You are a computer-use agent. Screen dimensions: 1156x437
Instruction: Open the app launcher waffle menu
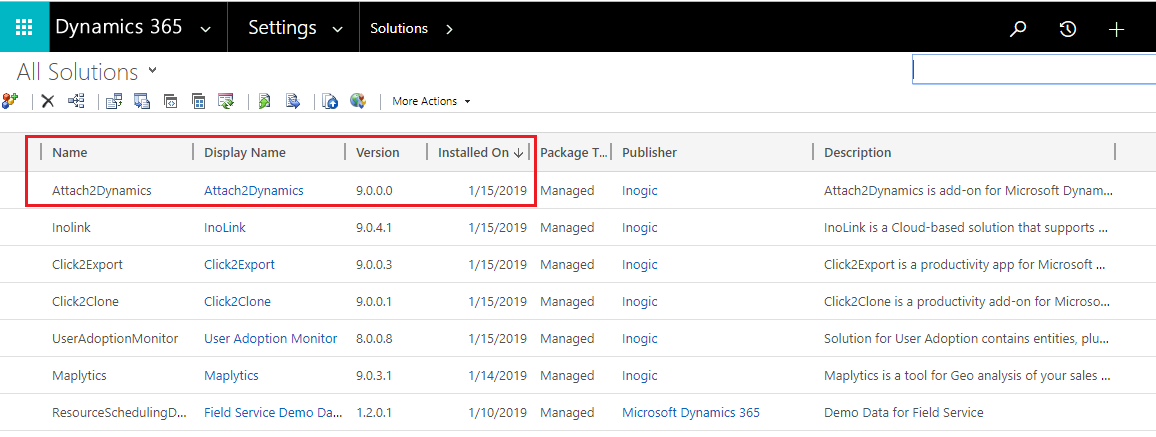[24, 28]
